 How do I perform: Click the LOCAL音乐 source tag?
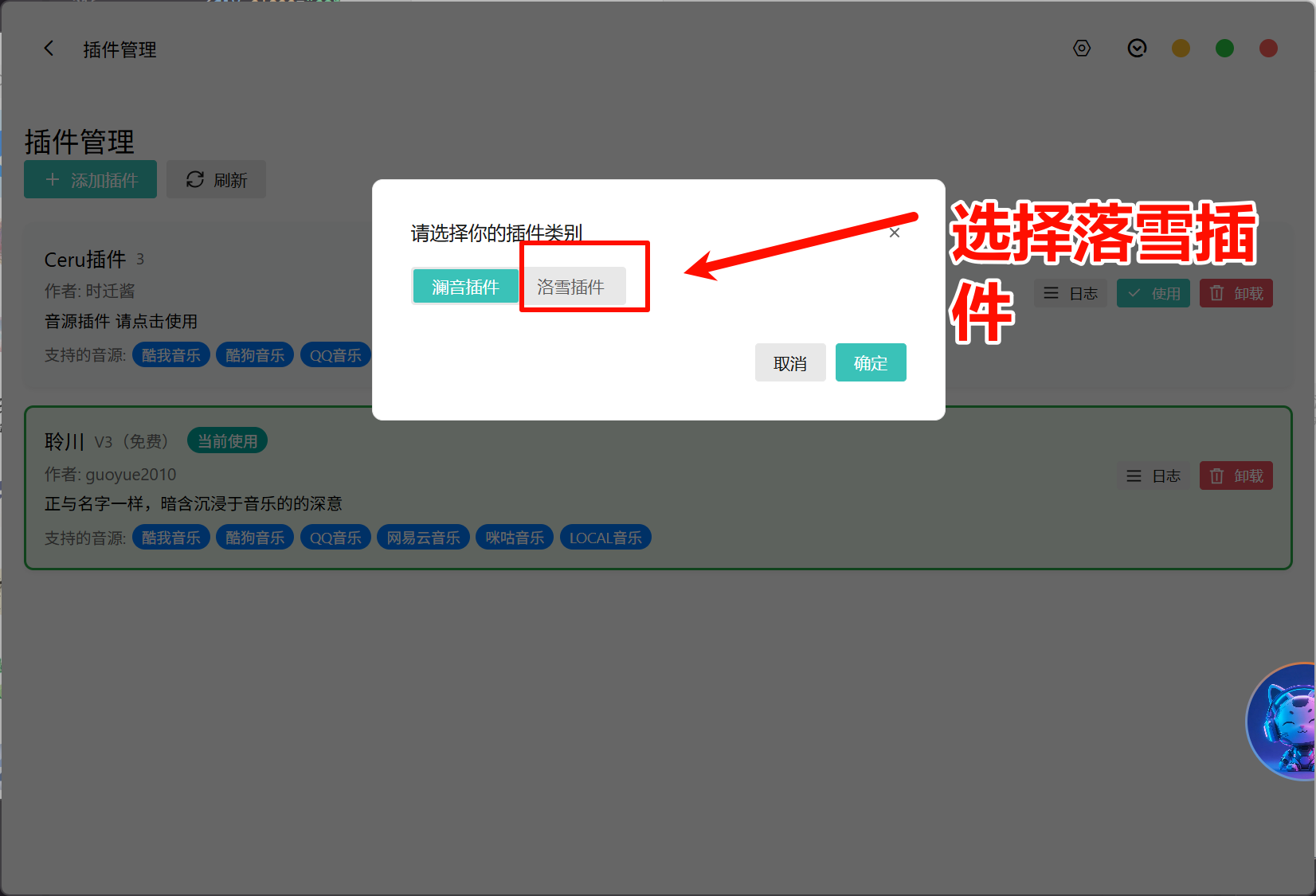click(x=605, y=538)
